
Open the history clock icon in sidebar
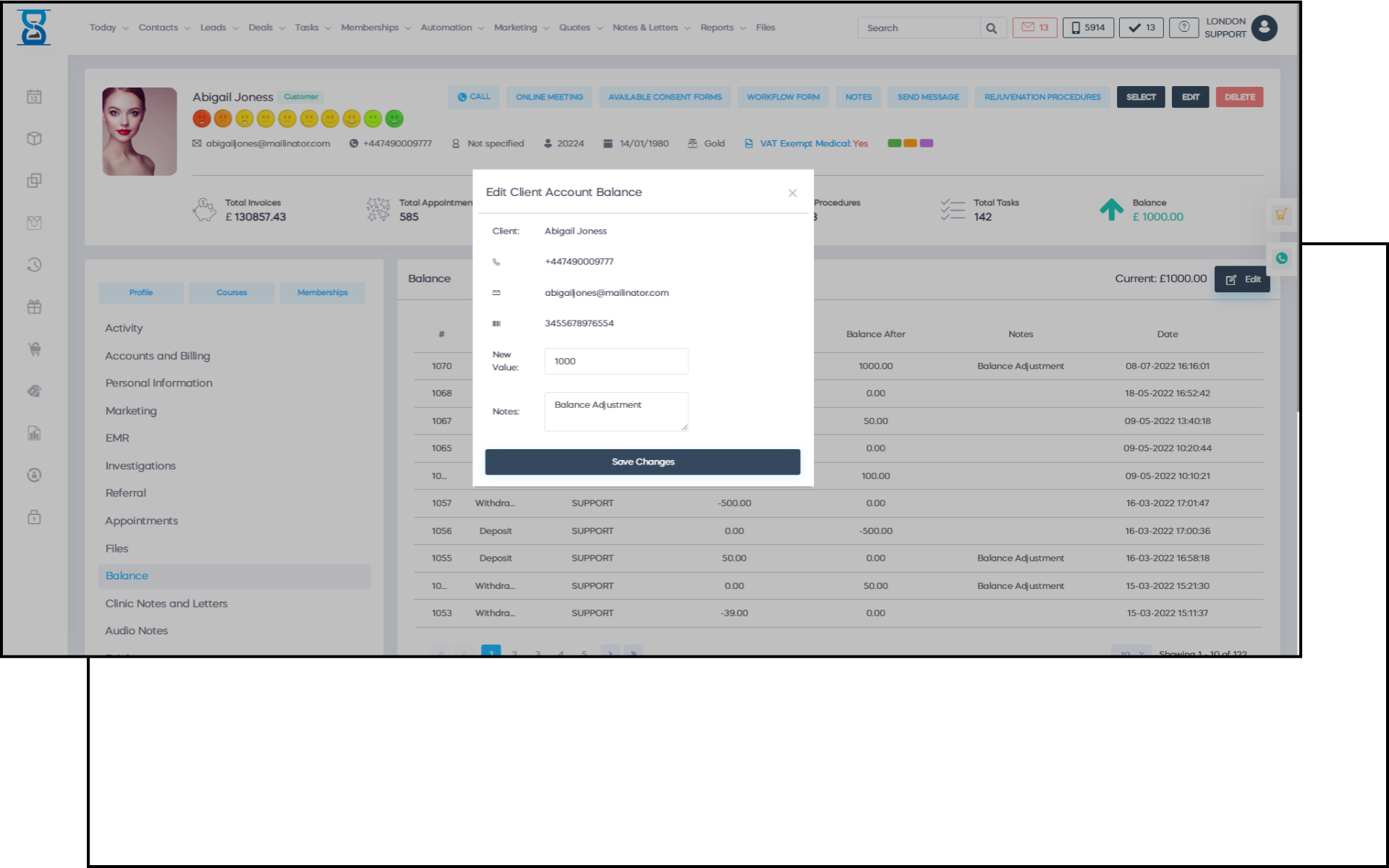pos(34,265)
